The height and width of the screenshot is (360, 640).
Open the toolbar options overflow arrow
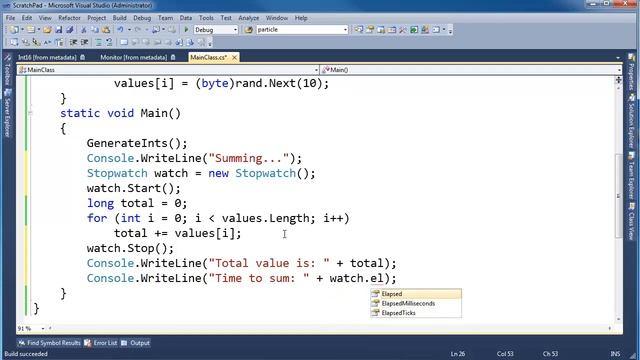[450, 30]
